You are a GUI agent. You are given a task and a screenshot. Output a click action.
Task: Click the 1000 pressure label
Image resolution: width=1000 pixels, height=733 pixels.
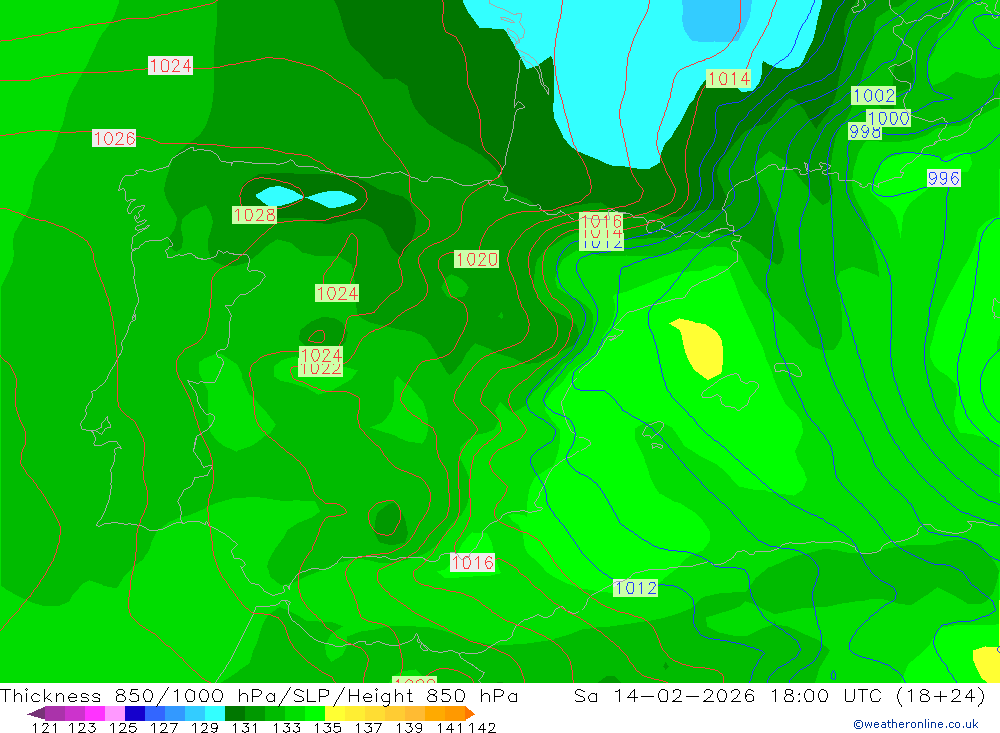coord(888,118)
